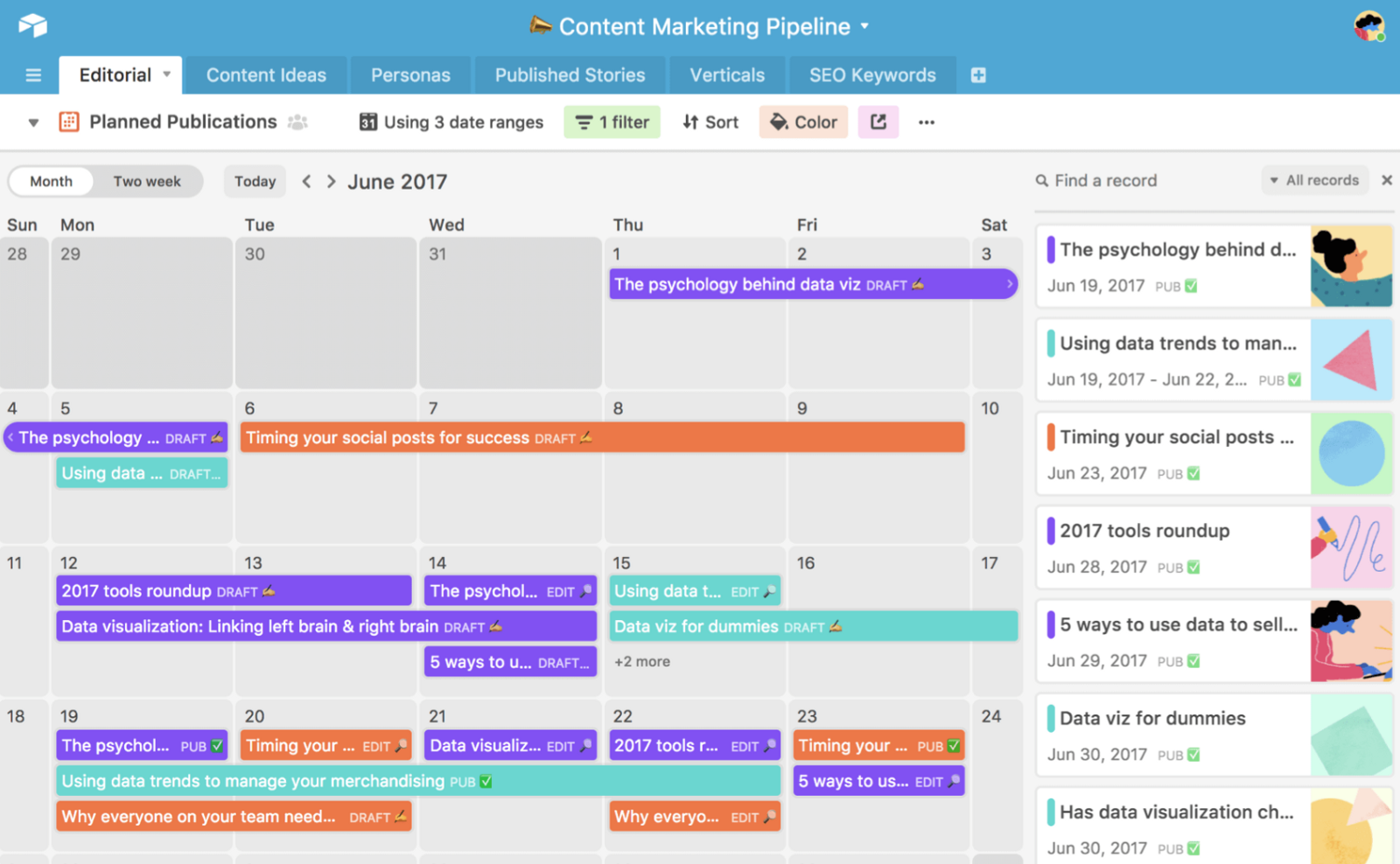Open the user profile avatar
1400x864 pixels.
(x=1368, y=26)
